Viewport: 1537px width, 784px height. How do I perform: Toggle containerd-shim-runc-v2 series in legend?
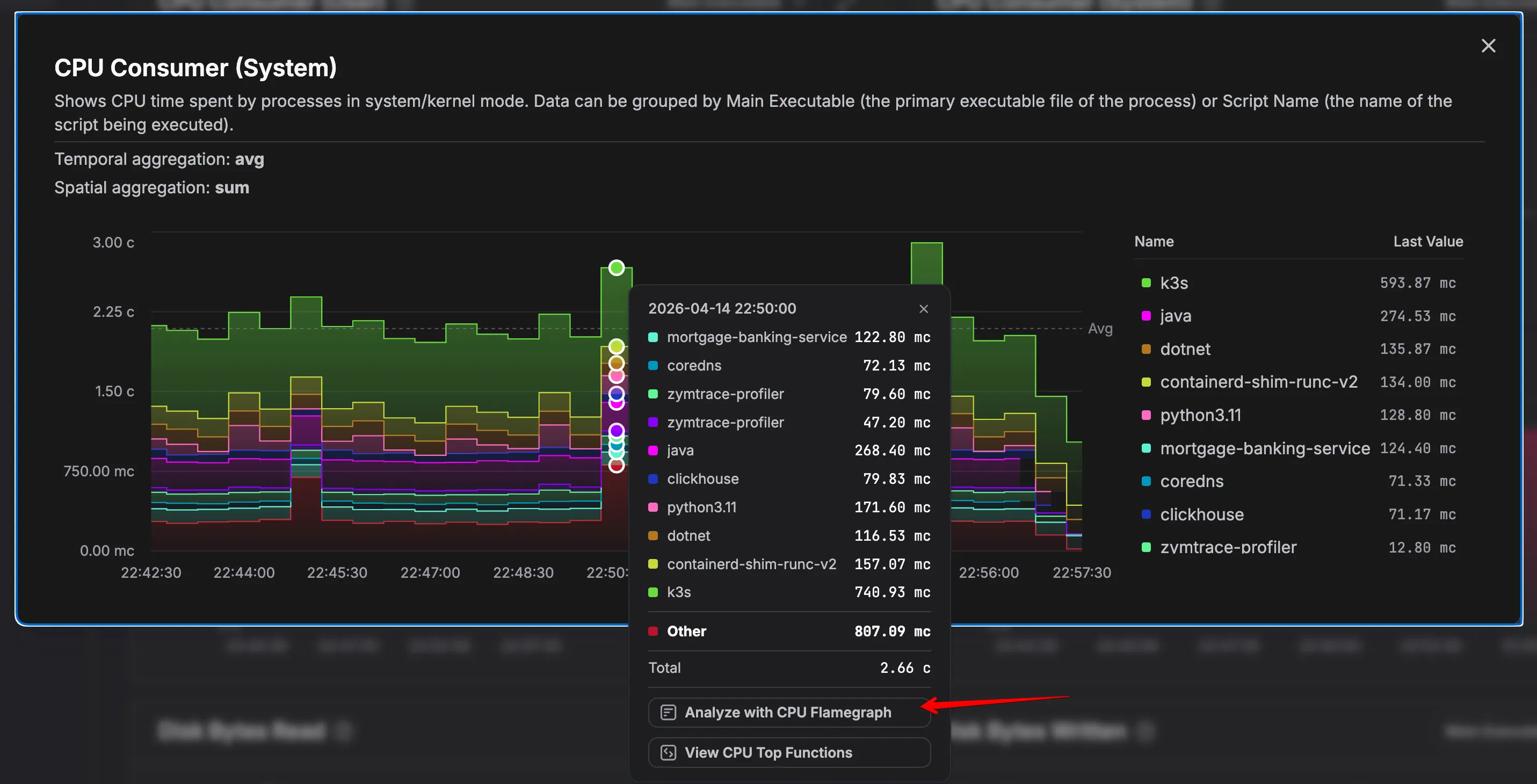coord(1299,382)
